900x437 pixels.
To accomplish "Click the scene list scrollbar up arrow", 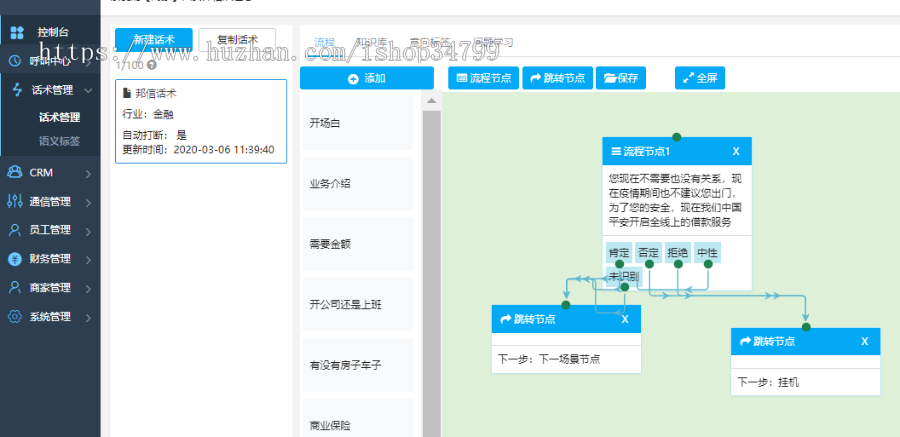I will (x=432, y=102).
